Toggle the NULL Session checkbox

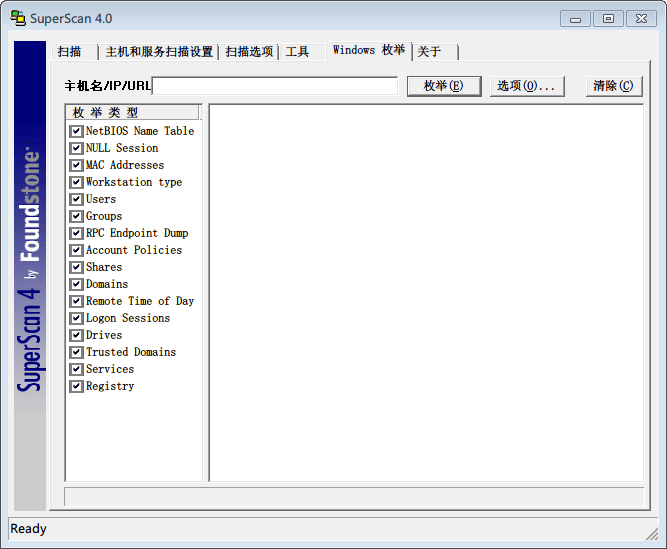(76, 148)
